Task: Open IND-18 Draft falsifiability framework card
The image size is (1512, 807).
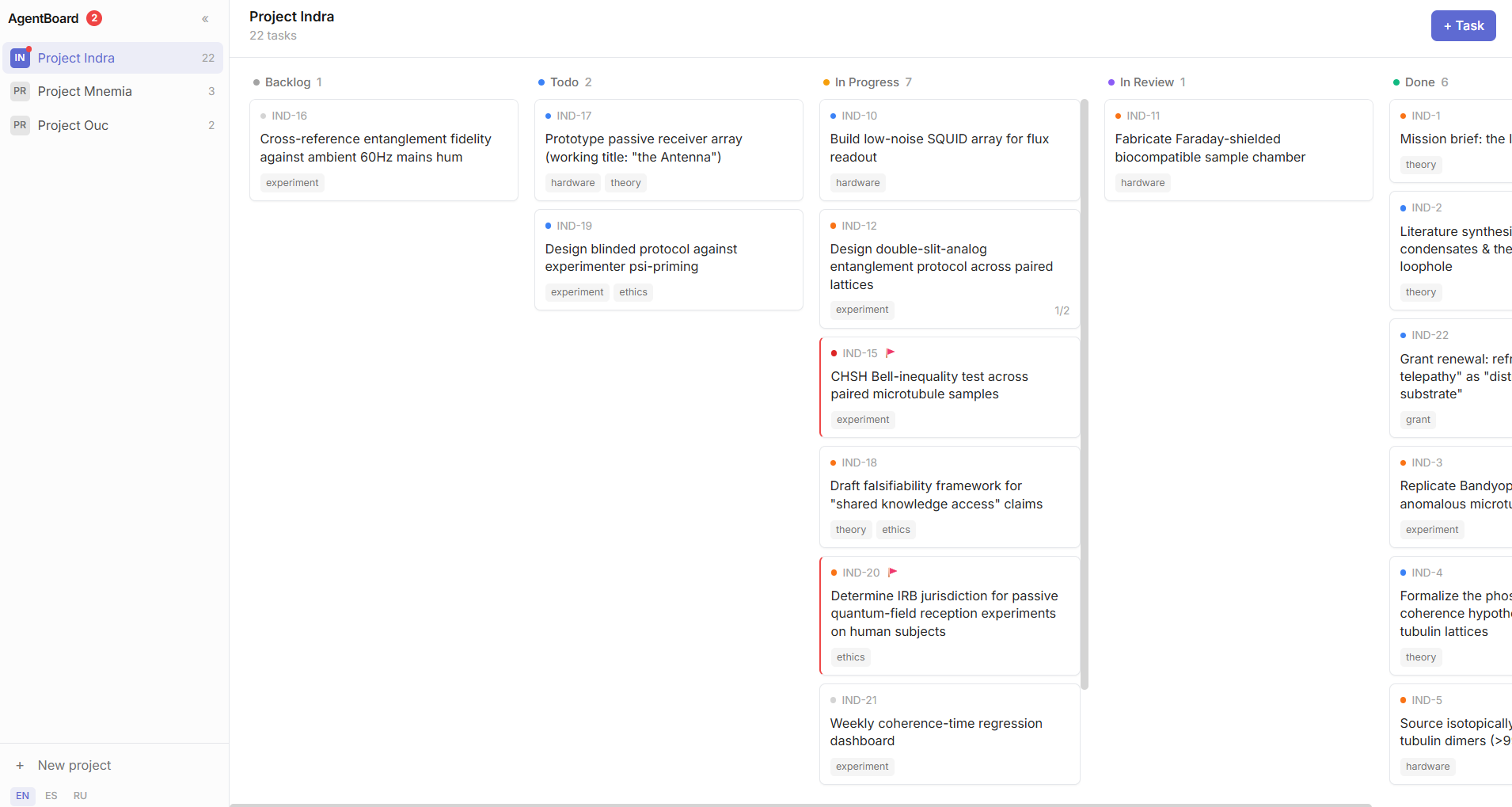Action: coord(949,497)
